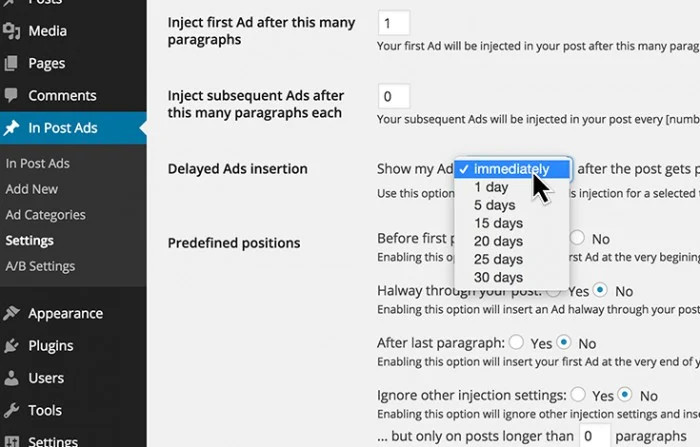Open the Ad Categories submenu item
The image size is (700, 447).
[x=45, y=215]
